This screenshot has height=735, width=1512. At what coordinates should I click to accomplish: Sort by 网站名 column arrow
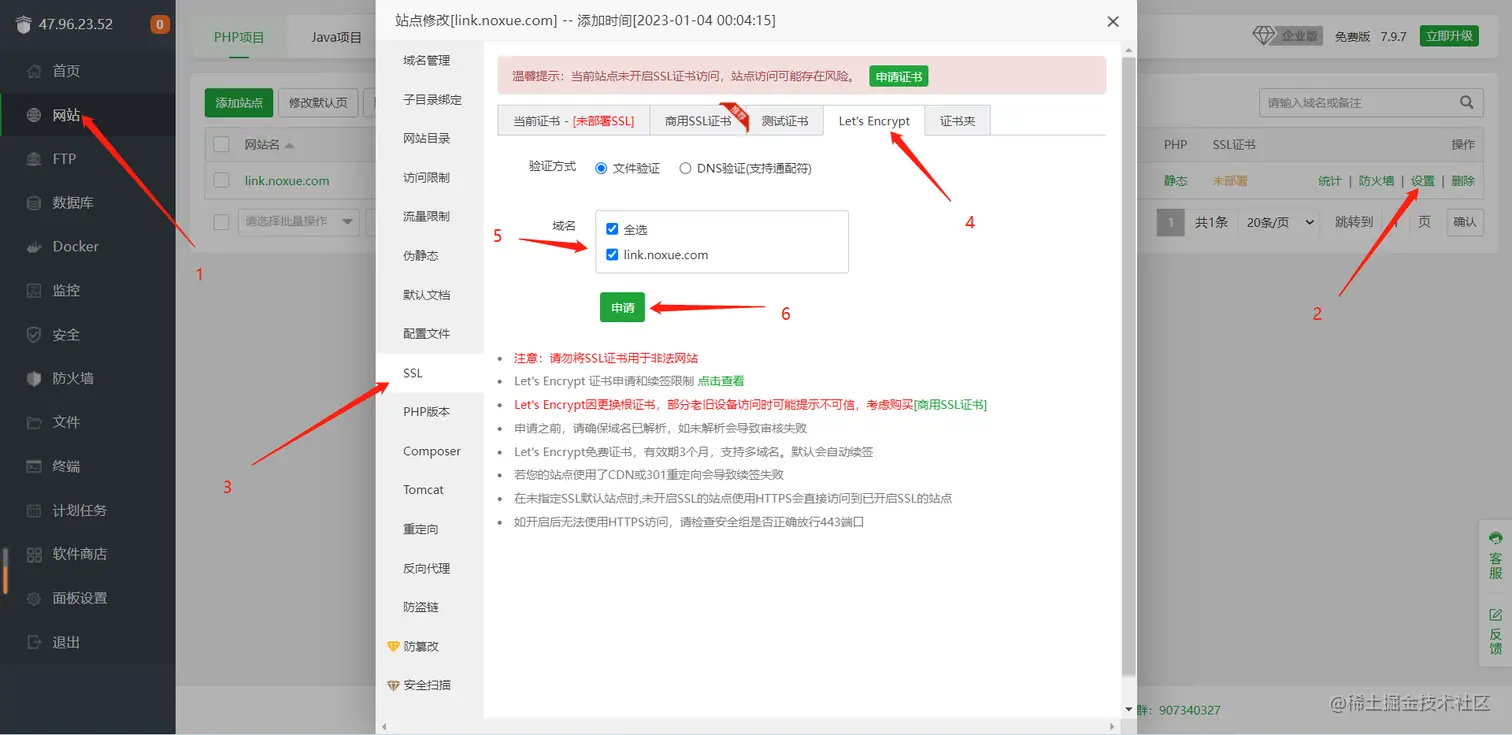pyautogui.click(x=290, y=146)
